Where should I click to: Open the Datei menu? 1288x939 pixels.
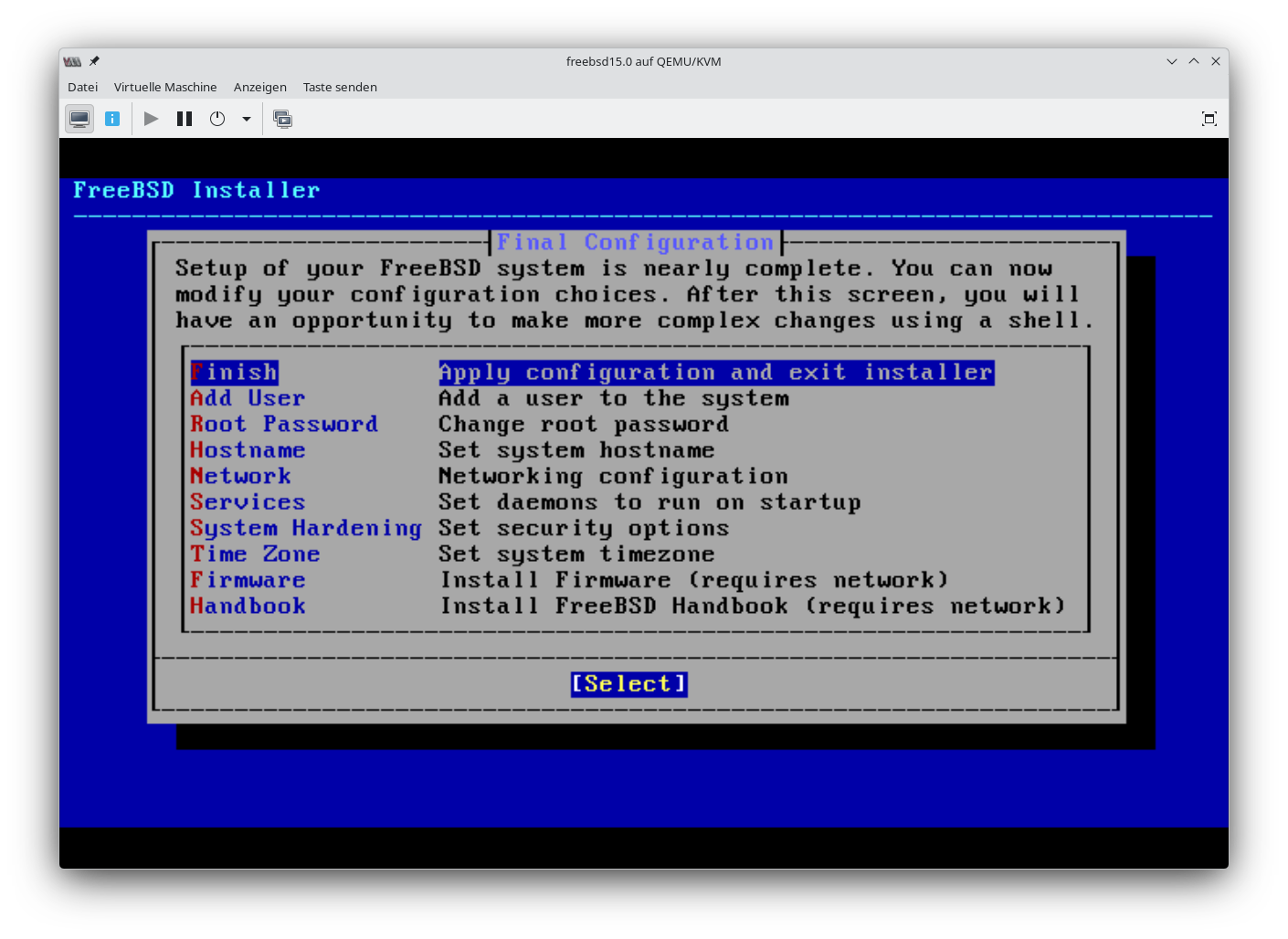click(82, 87)
